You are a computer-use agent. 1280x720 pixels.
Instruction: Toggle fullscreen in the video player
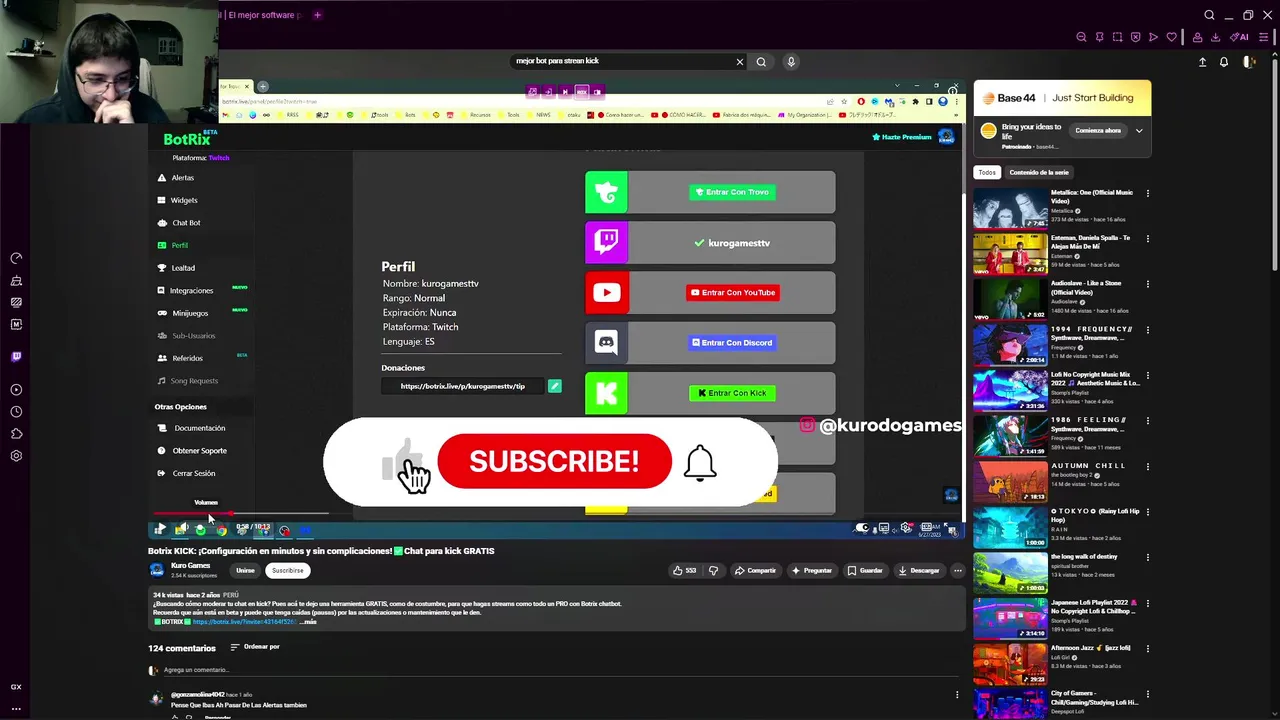point(948,528)
